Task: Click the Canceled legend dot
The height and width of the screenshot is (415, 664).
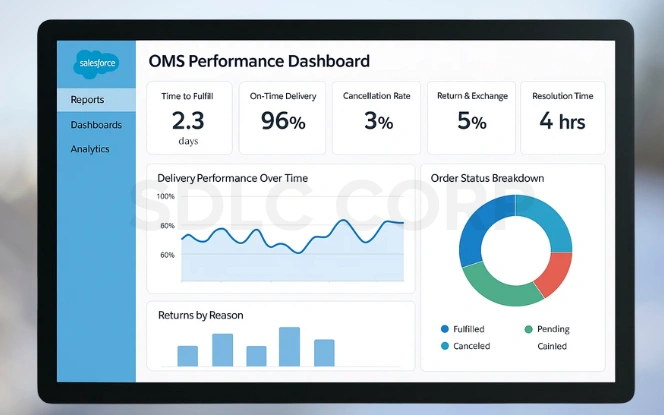Action: (x=444, y=346)
